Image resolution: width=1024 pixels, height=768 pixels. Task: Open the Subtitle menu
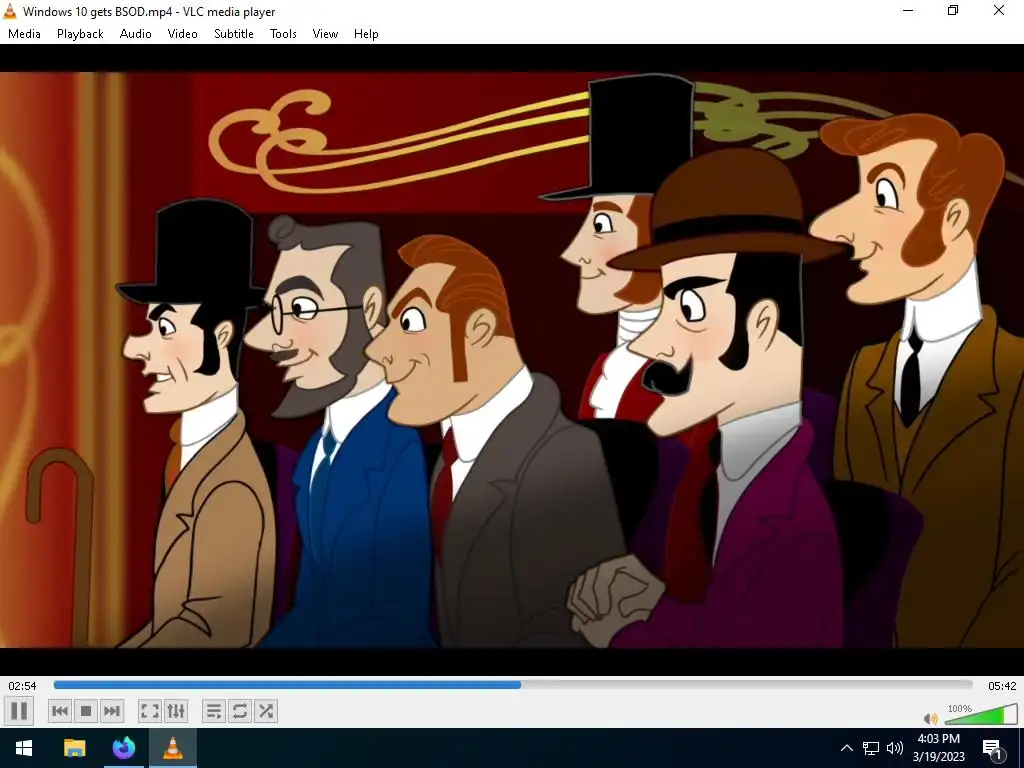pos(234,34)
